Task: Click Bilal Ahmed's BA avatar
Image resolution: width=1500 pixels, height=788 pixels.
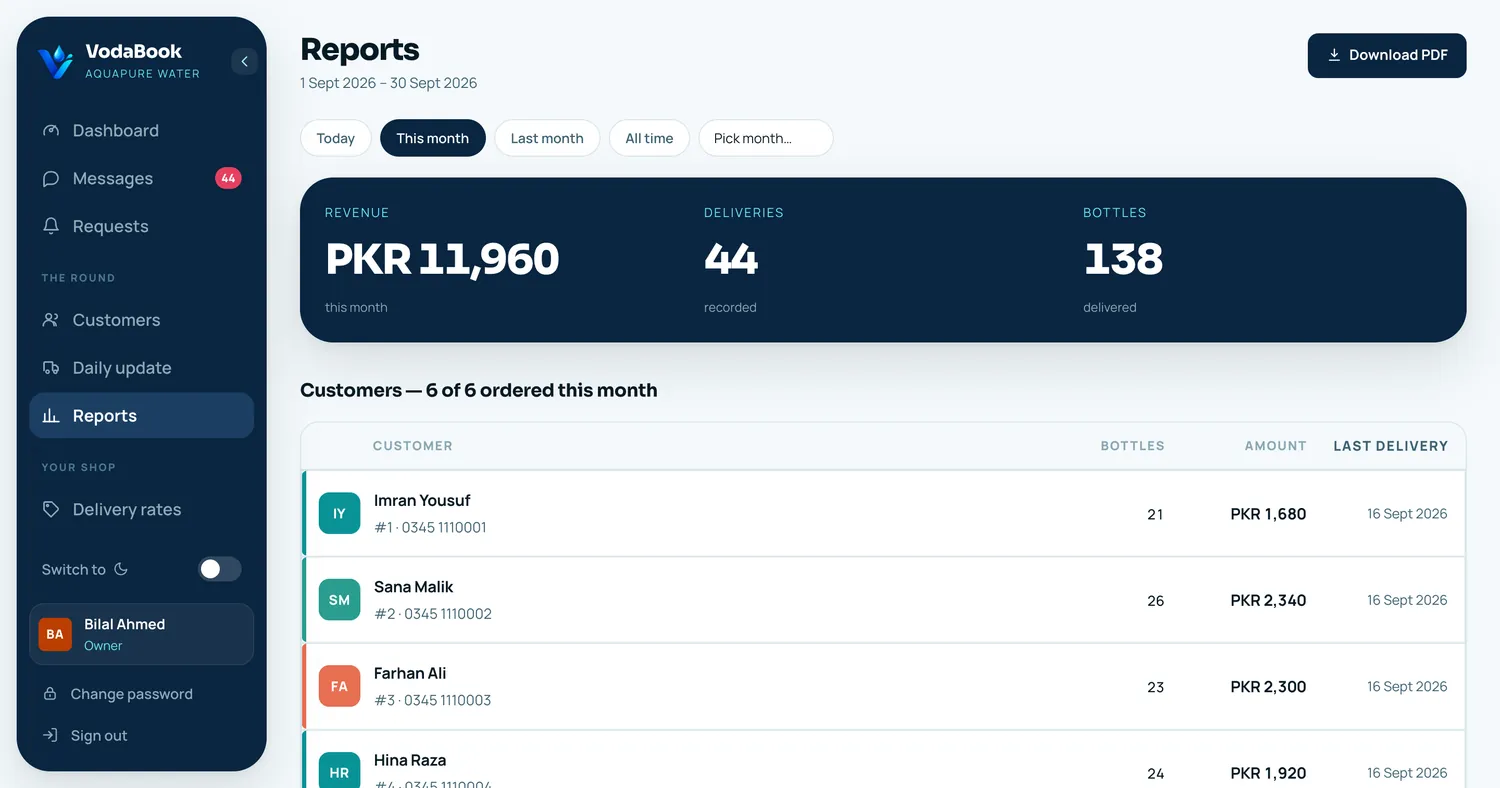Action: click(55, 634)
